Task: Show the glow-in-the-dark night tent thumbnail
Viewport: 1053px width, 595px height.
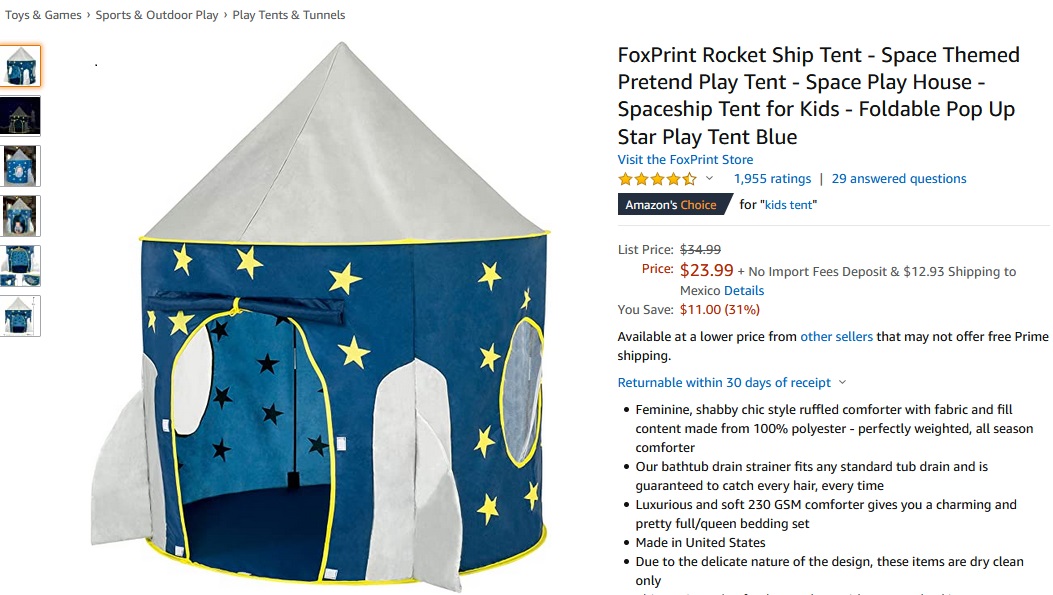Action: (x=21, y=116)
